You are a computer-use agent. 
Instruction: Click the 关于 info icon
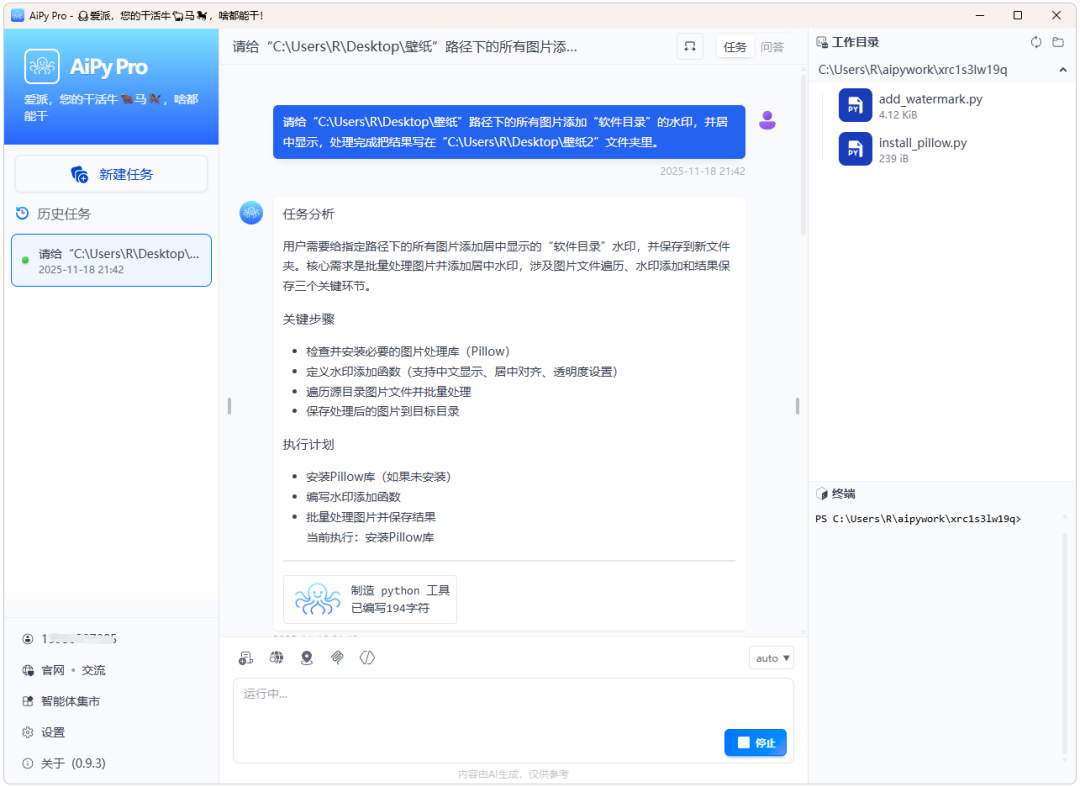click(28, 763)
